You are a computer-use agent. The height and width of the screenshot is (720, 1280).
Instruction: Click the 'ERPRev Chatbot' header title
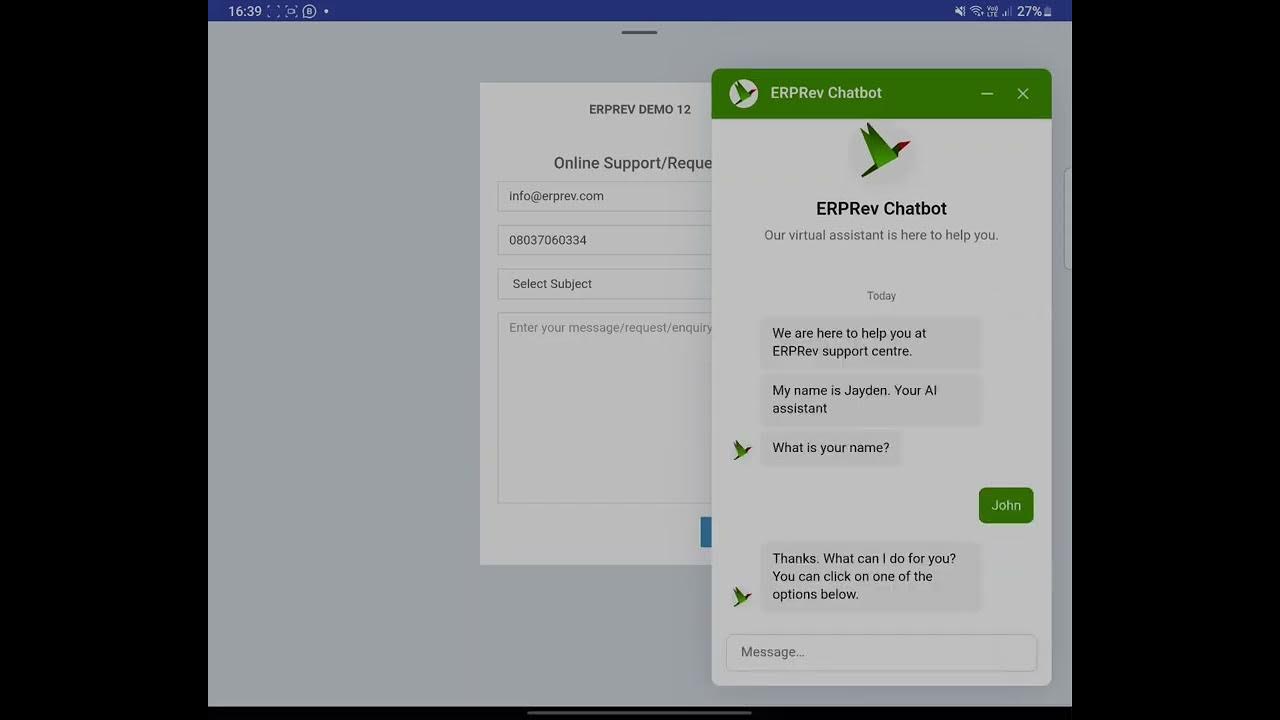826,93
